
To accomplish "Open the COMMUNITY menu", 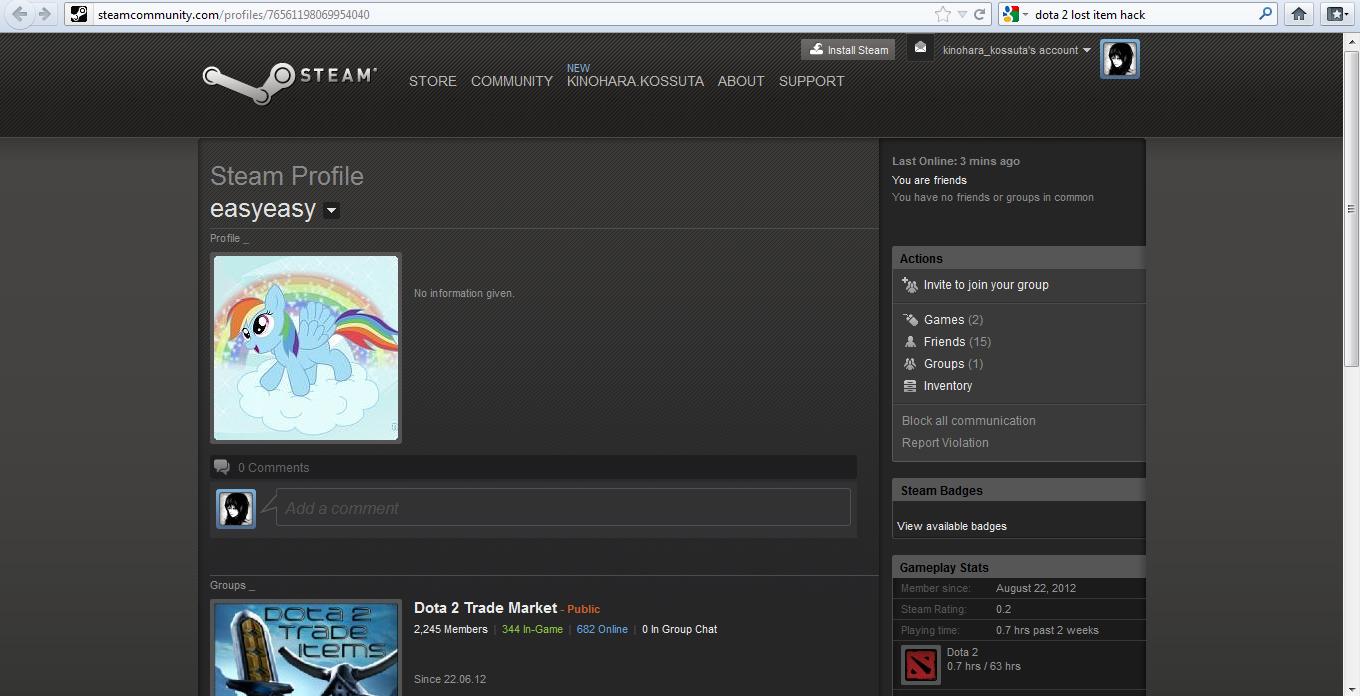I will [512, 81].
